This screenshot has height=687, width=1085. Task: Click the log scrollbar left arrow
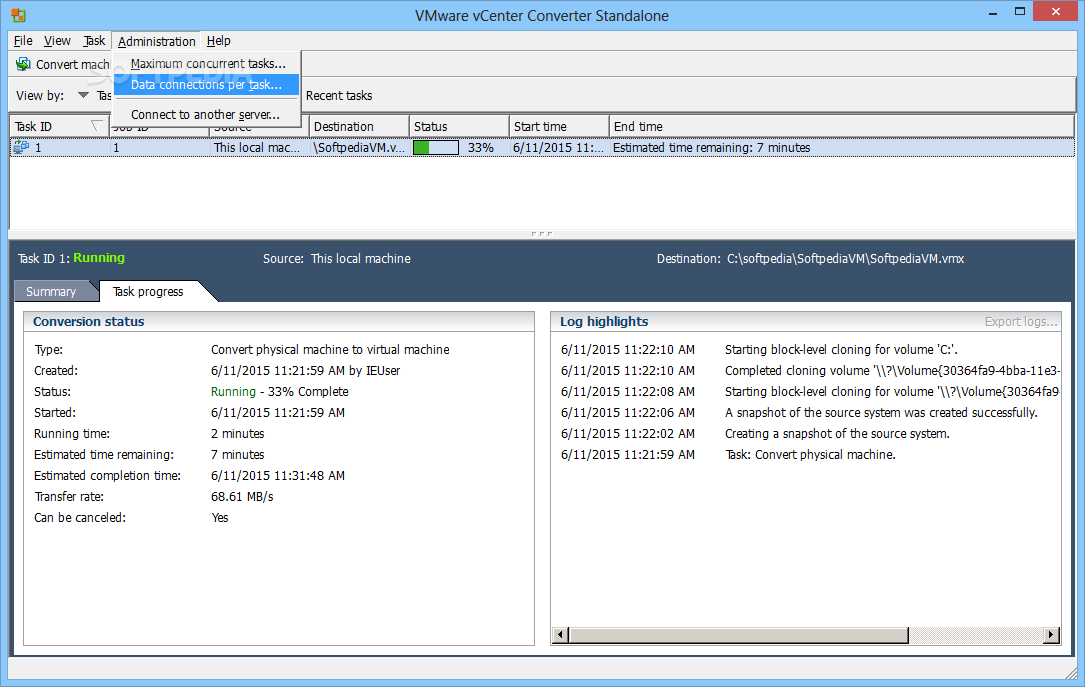[x=561, y=635]
